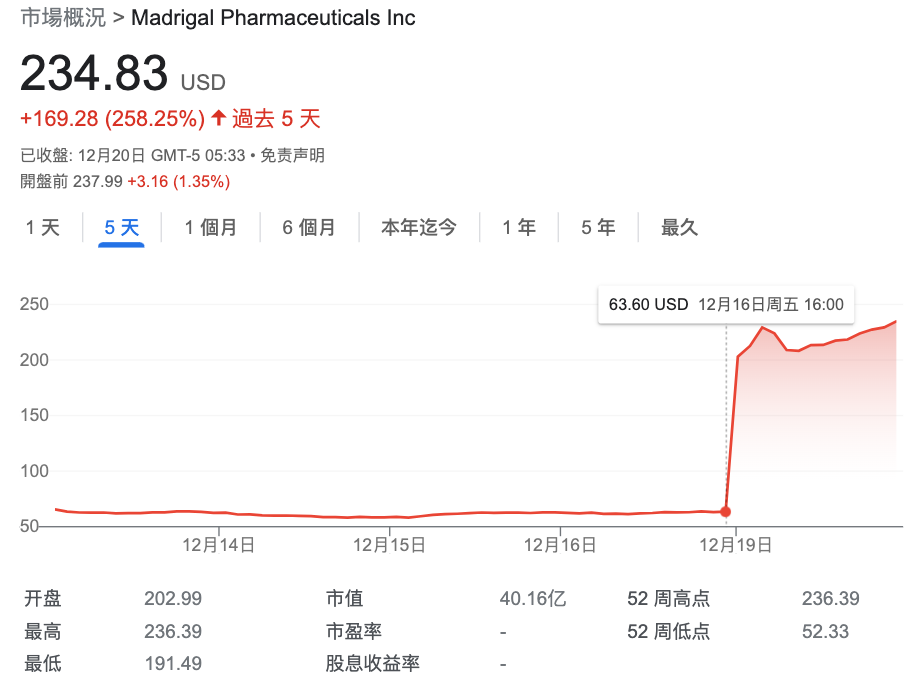The width and height of the screenshot is (923, 698).
Task: Open the 本年迄今 year-to-date tab
Action: coord(419,227)
